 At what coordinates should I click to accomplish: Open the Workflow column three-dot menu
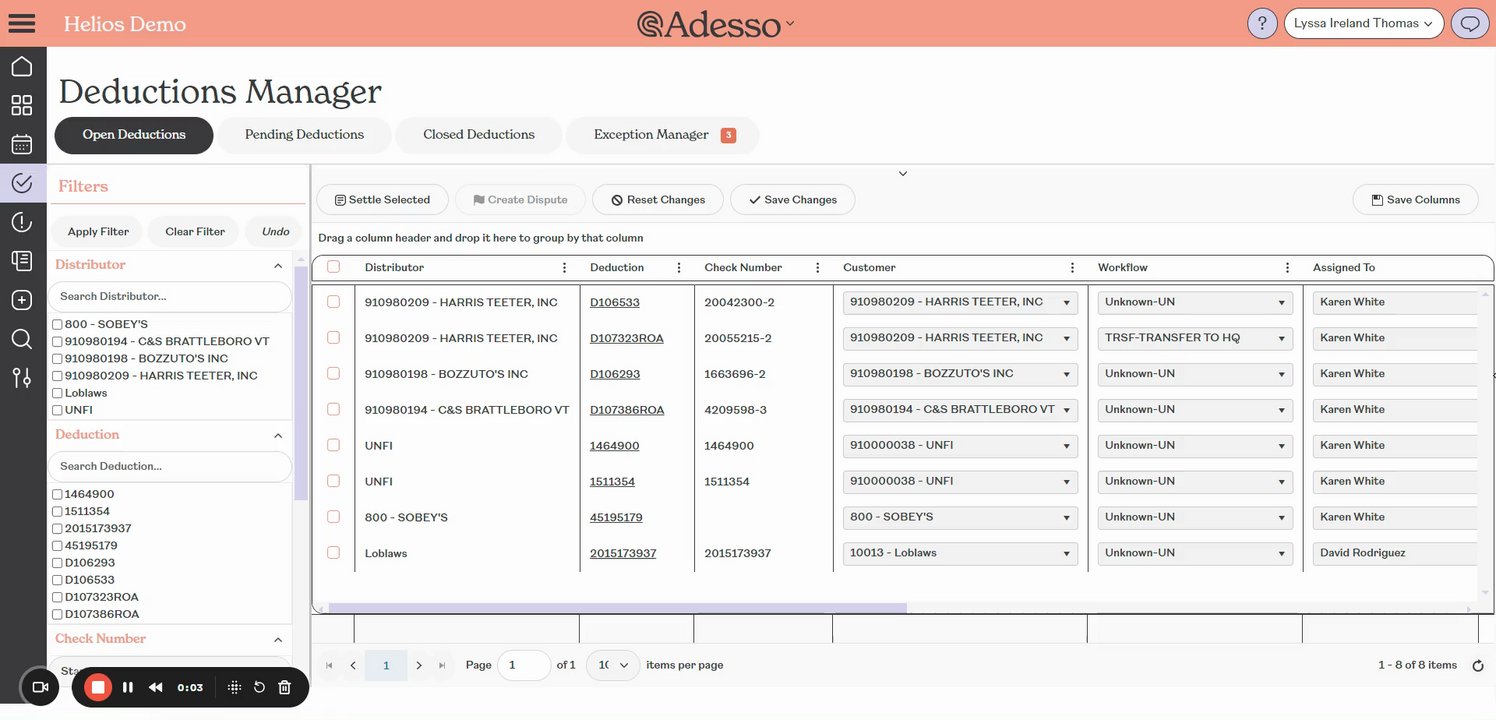[x=1287, y=268]
